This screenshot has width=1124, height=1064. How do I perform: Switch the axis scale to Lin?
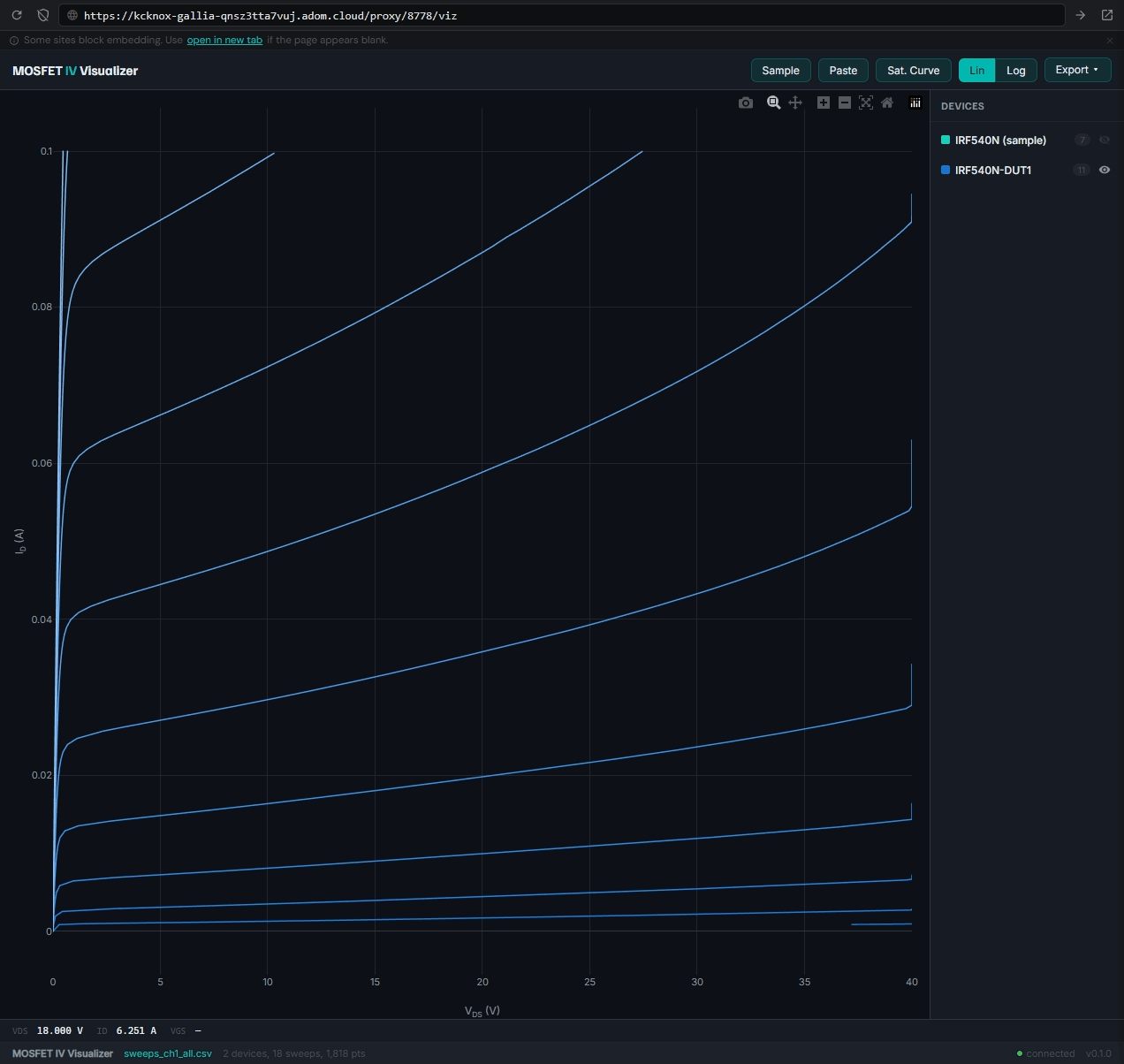click(x=976, y=71)
